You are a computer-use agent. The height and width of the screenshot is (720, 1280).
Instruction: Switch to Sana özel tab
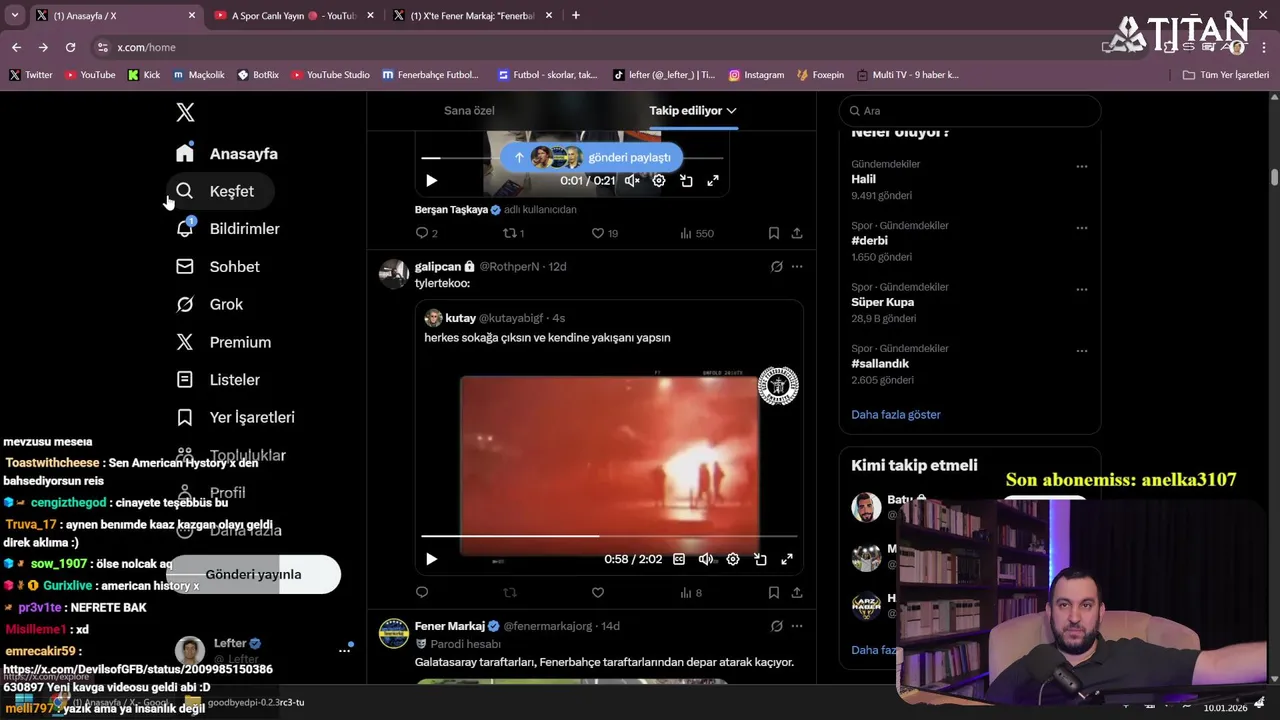click(469, 111)
